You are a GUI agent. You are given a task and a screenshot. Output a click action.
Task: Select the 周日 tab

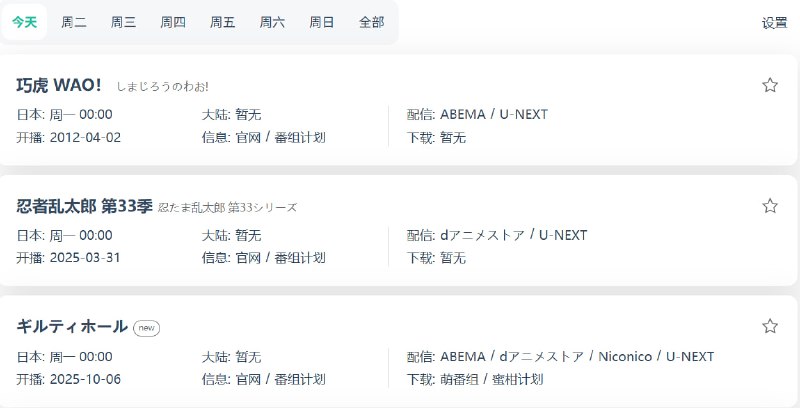(x=321, y=22)
